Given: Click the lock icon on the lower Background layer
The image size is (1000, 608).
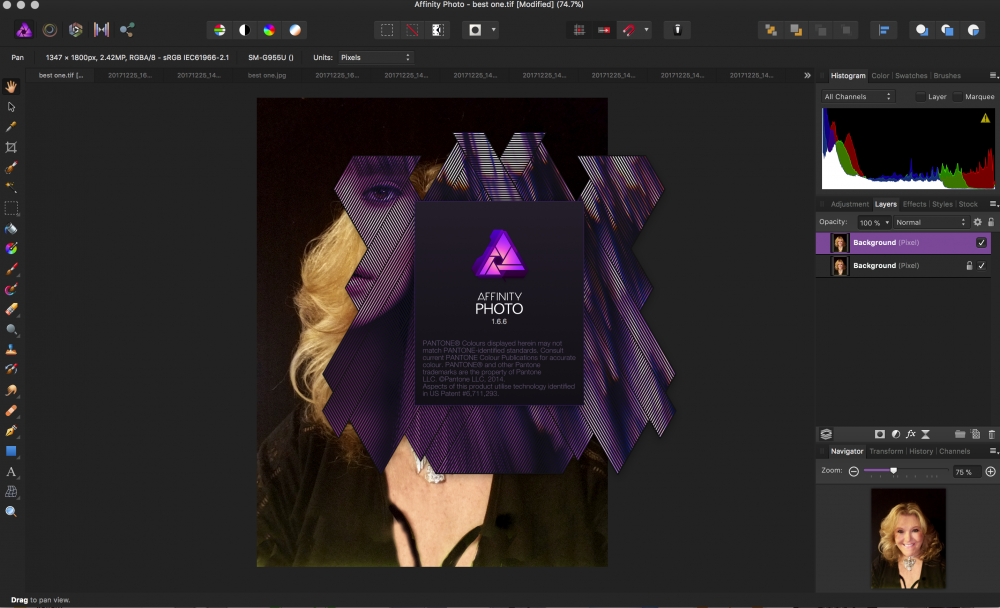Looking at the screenshot, I should pos(969,265).
